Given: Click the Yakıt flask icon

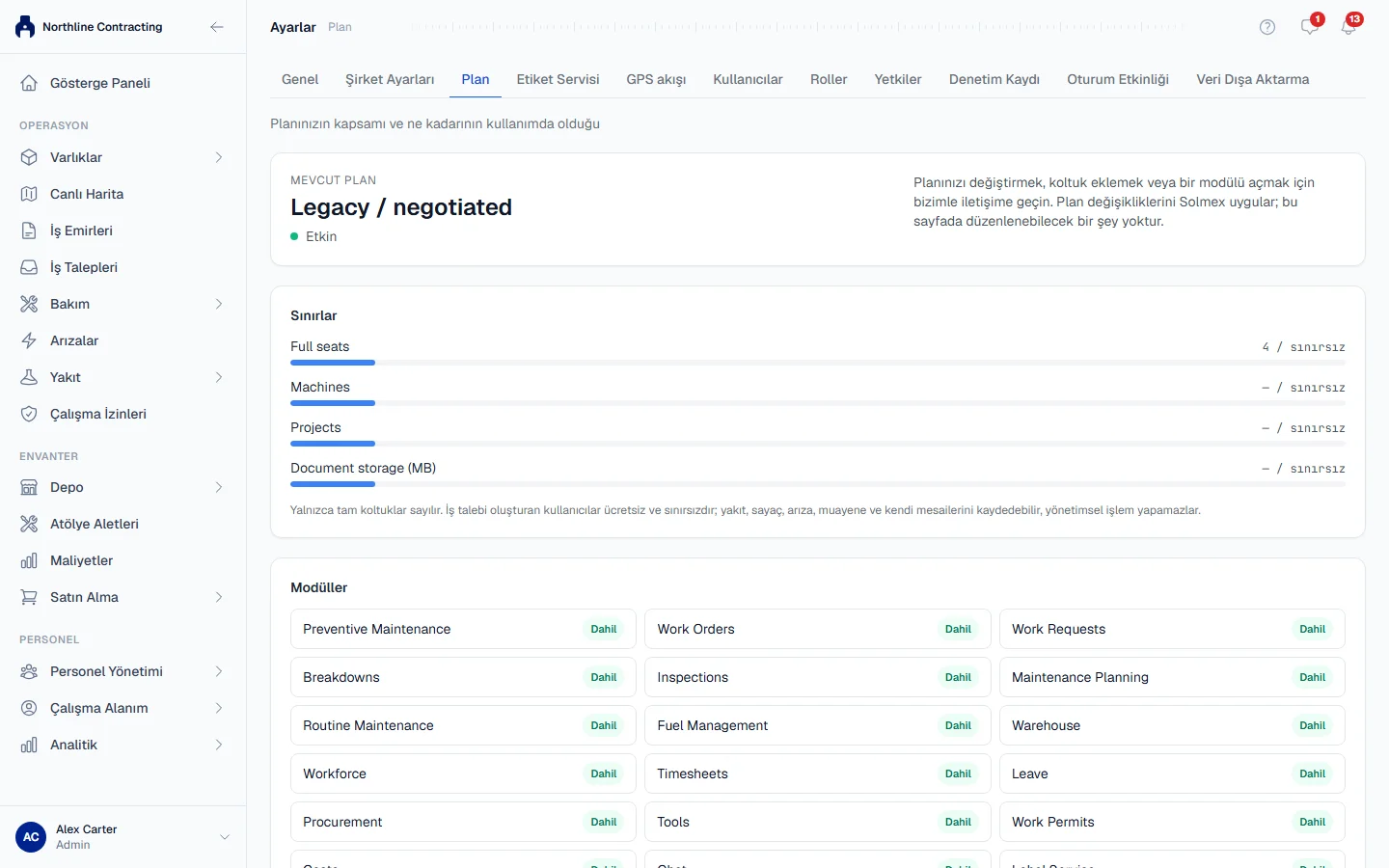Looking at the screenshot, I should point(29,377).
